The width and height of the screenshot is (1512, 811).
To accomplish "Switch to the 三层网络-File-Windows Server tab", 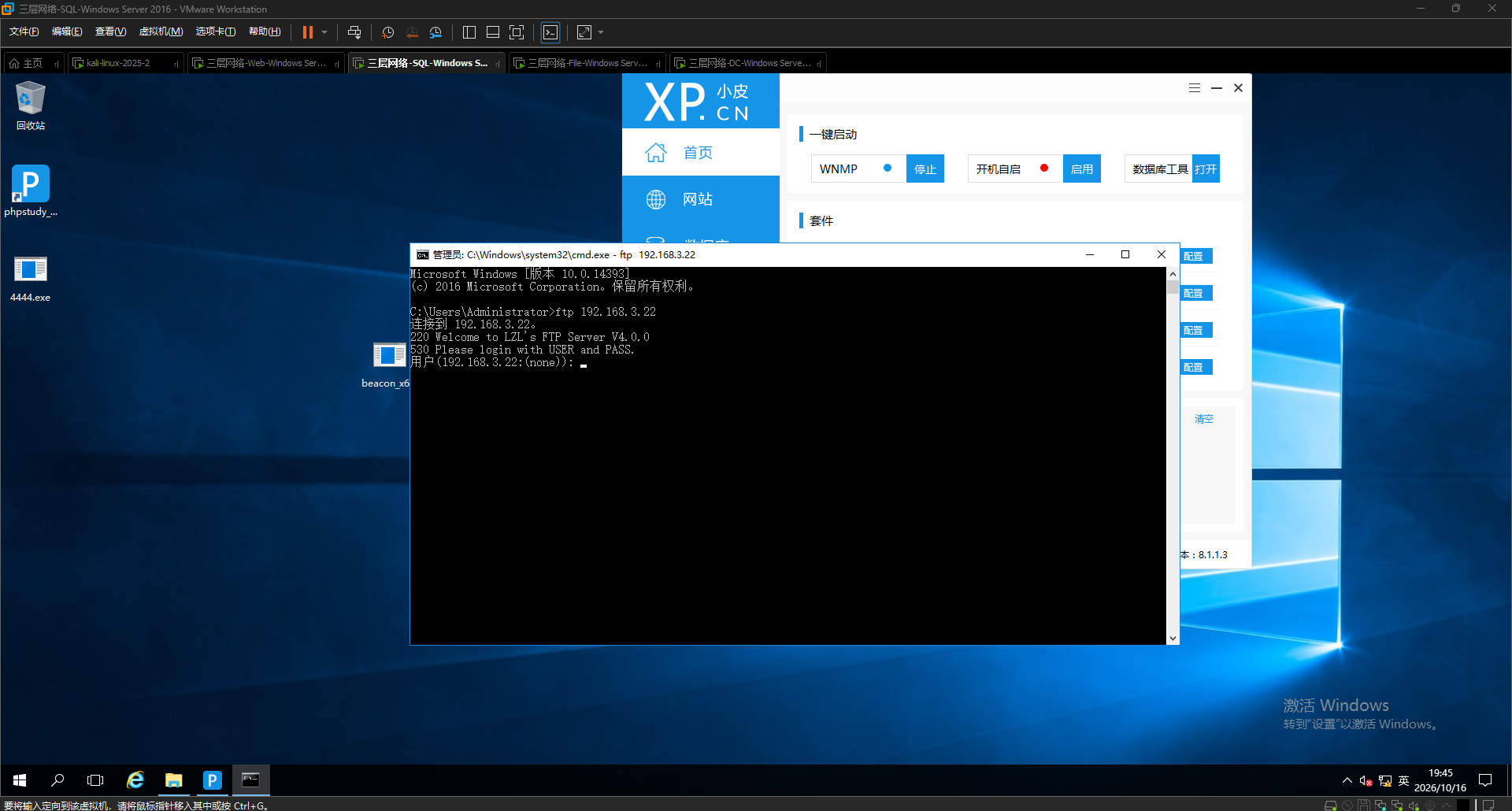I will pos(587,63).
